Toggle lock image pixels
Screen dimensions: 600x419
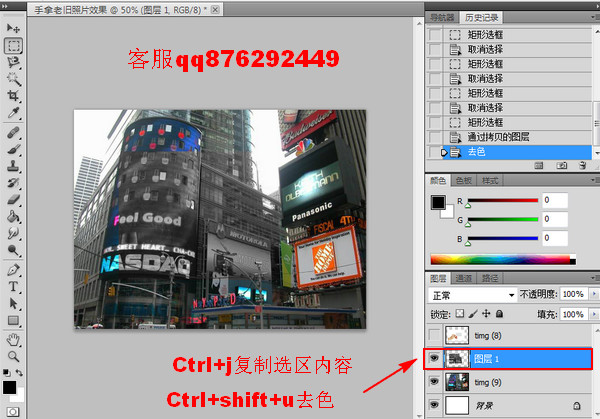coord(473,314)
